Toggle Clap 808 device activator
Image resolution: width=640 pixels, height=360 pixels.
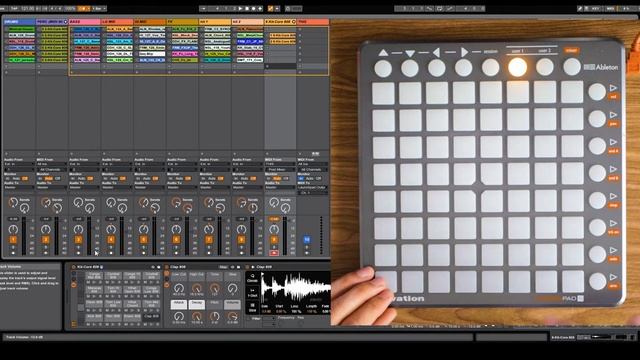(x=167, y=267)
